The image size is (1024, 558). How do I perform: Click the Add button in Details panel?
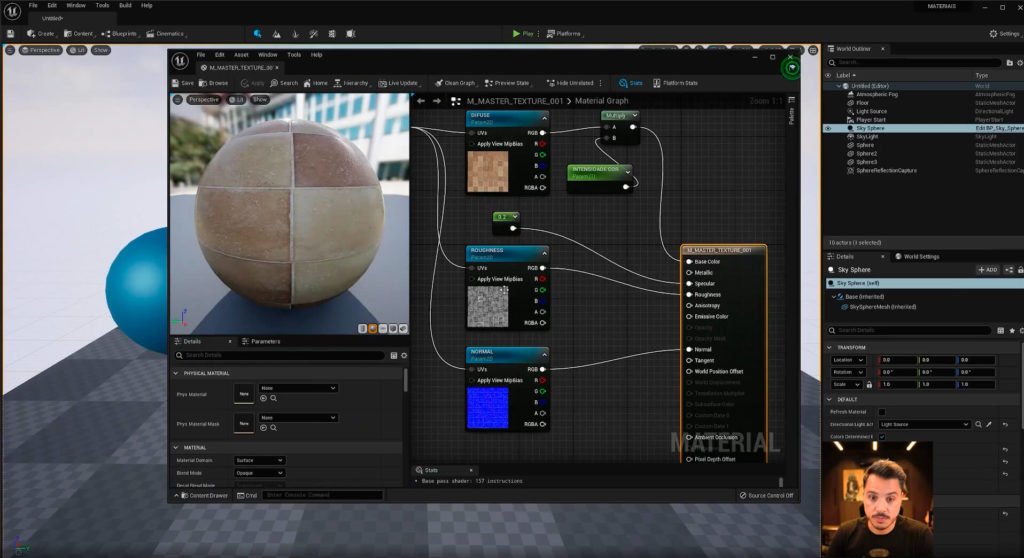pos(987,270)
